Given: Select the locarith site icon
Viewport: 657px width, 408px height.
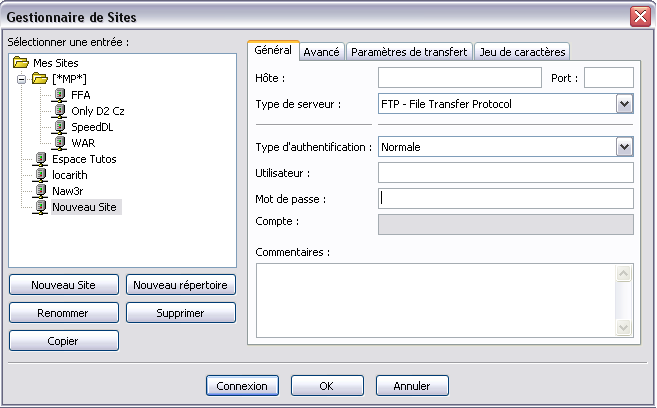Looking at the screenshot, I should click(x=40, y=175).
